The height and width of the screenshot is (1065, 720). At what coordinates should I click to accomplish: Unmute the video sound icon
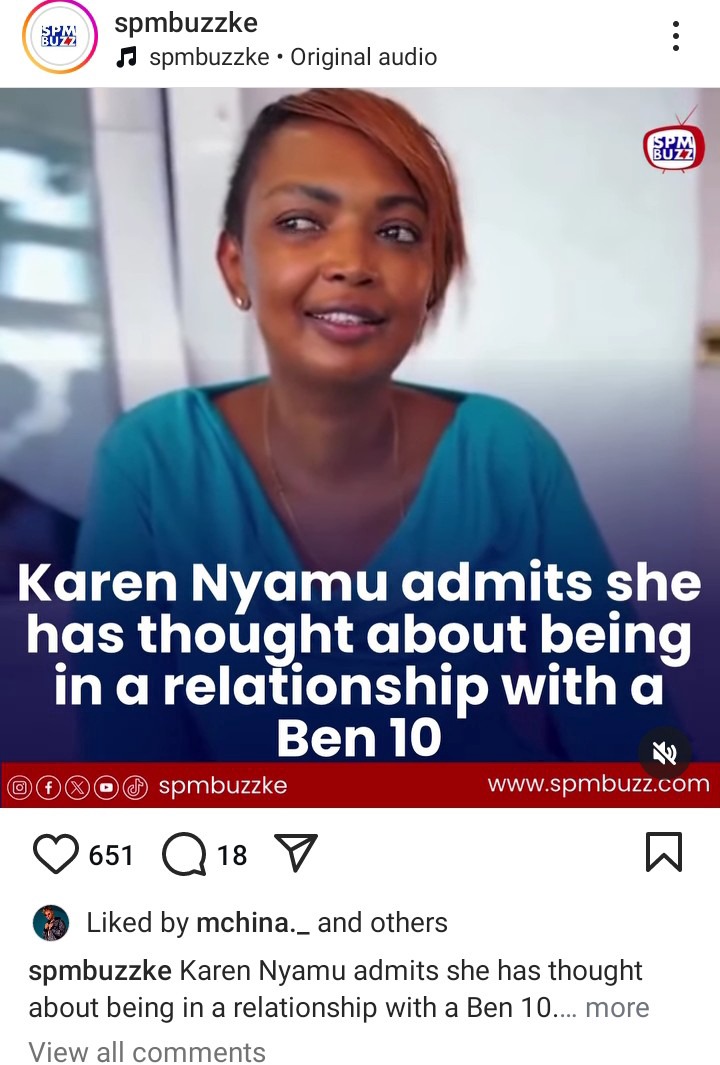(x=664, y=753)
